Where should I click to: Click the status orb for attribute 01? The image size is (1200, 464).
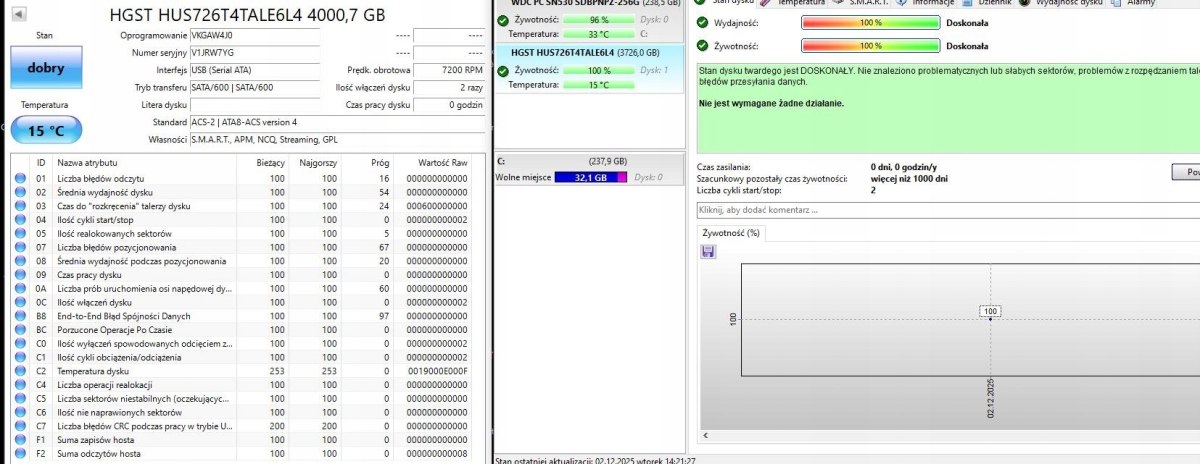pos(21,178)
